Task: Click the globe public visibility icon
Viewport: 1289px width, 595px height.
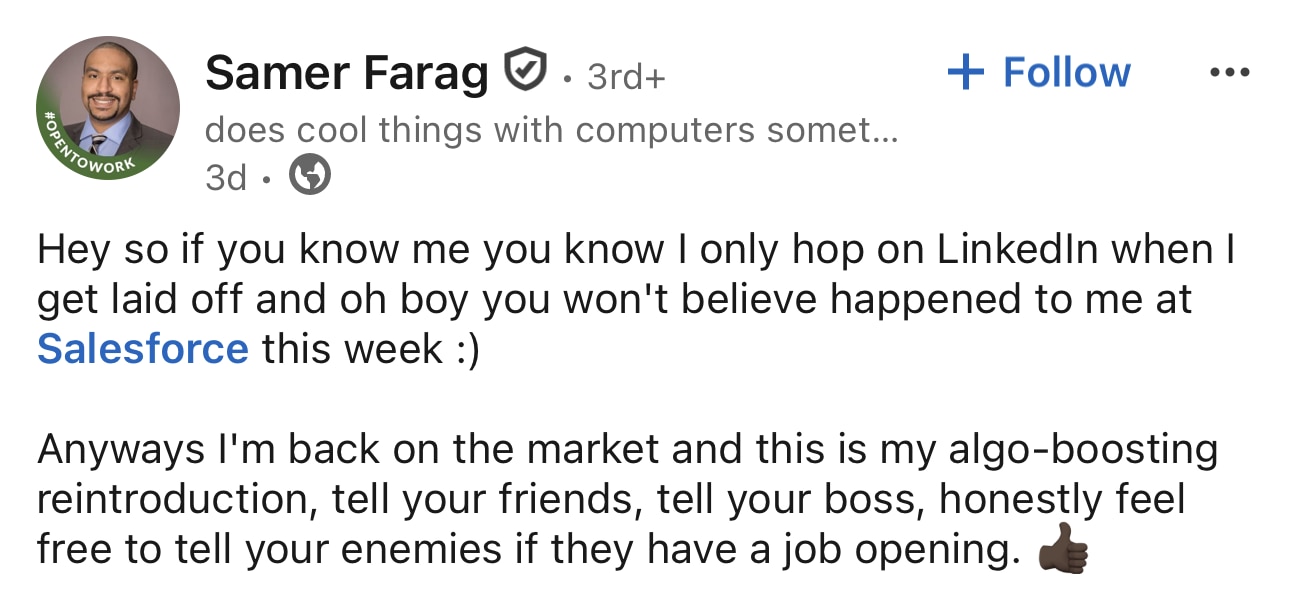Action: point(310,177)
